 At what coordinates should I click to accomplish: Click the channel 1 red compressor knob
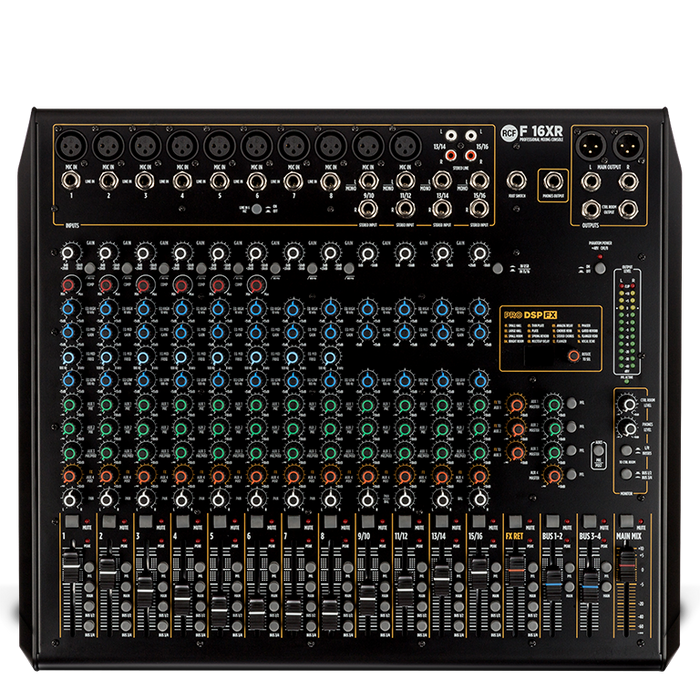(x=66, y=286)
